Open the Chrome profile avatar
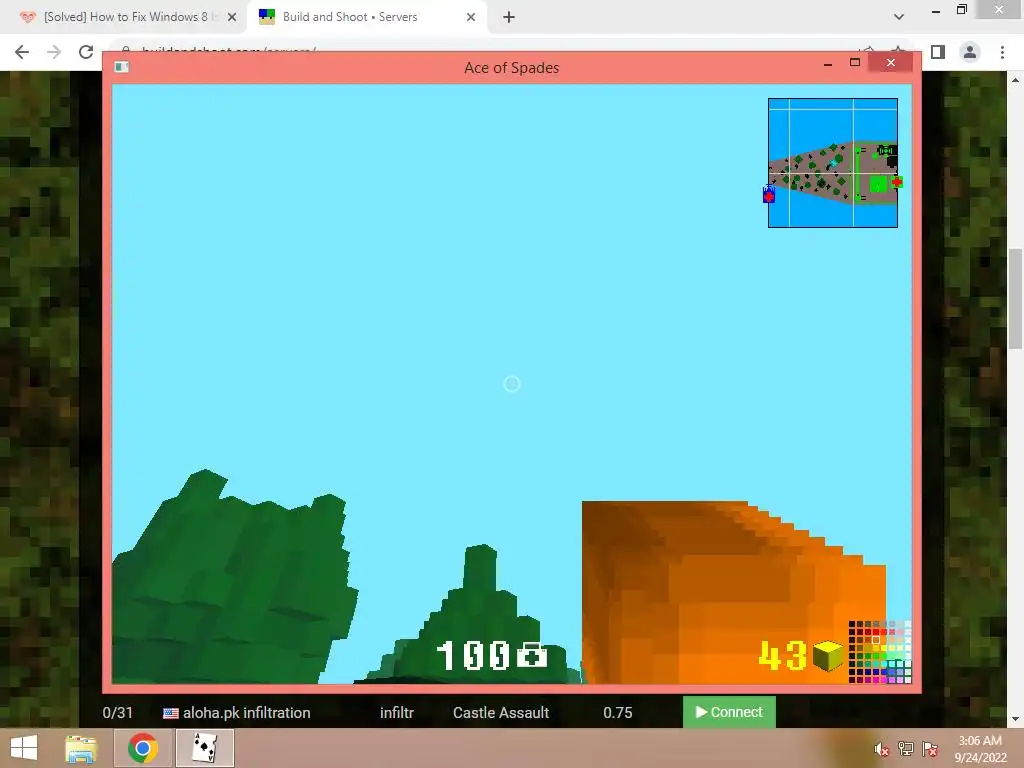 (x=970, y=52)
